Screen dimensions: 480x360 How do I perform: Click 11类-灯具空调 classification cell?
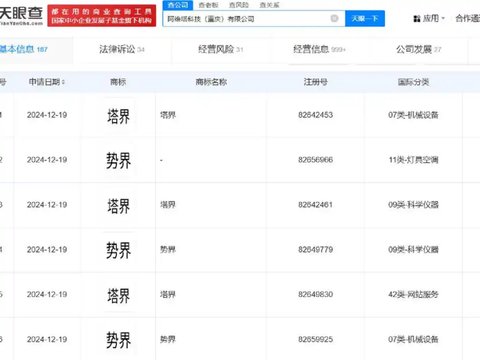(413, 160)
